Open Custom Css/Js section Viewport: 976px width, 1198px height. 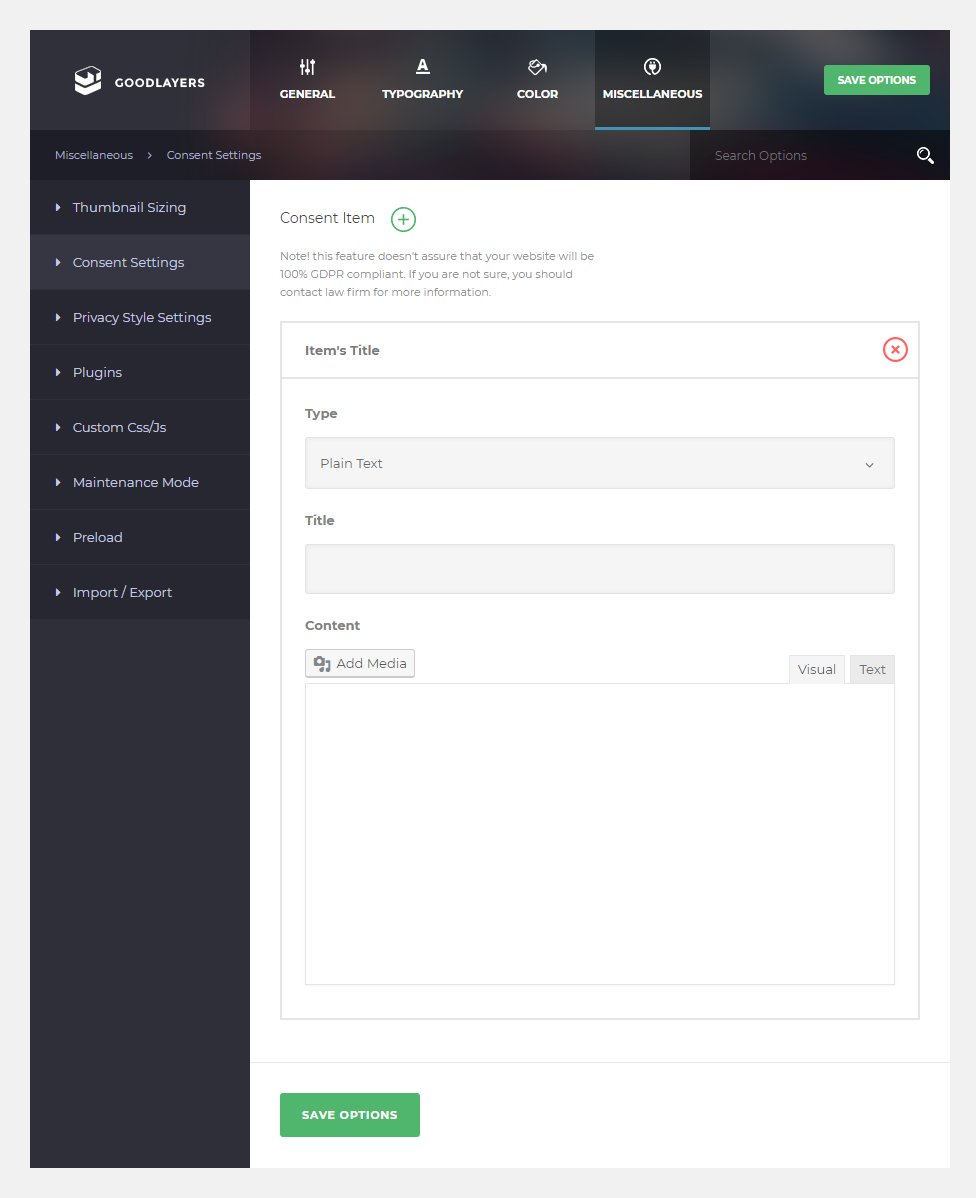click(x=140, y=427)
